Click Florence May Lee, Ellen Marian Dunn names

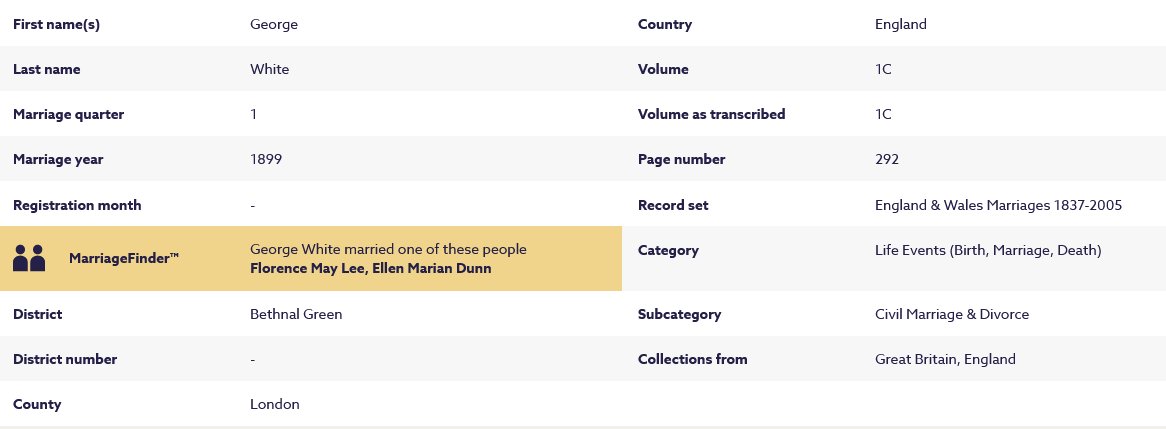[x=370, y=268]
